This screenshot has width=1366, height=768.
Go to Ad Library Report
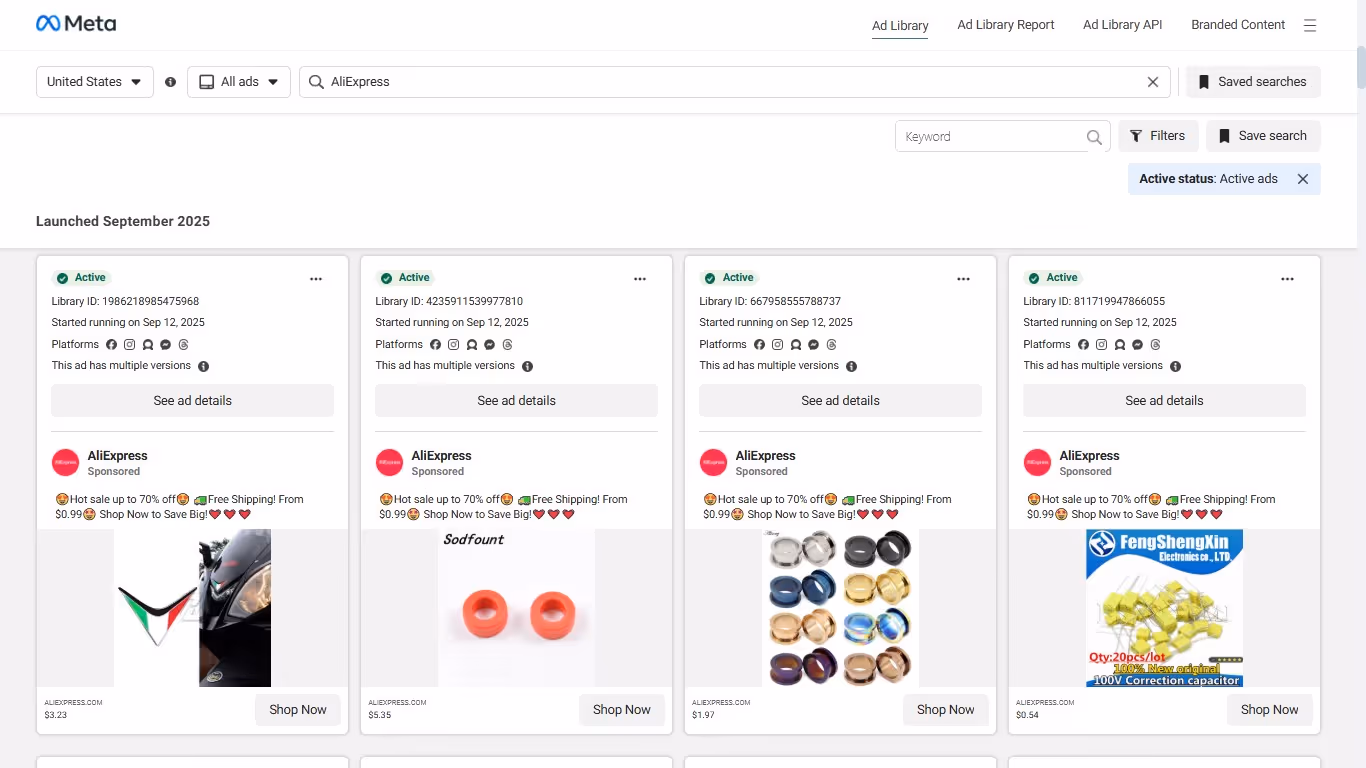1006,25
